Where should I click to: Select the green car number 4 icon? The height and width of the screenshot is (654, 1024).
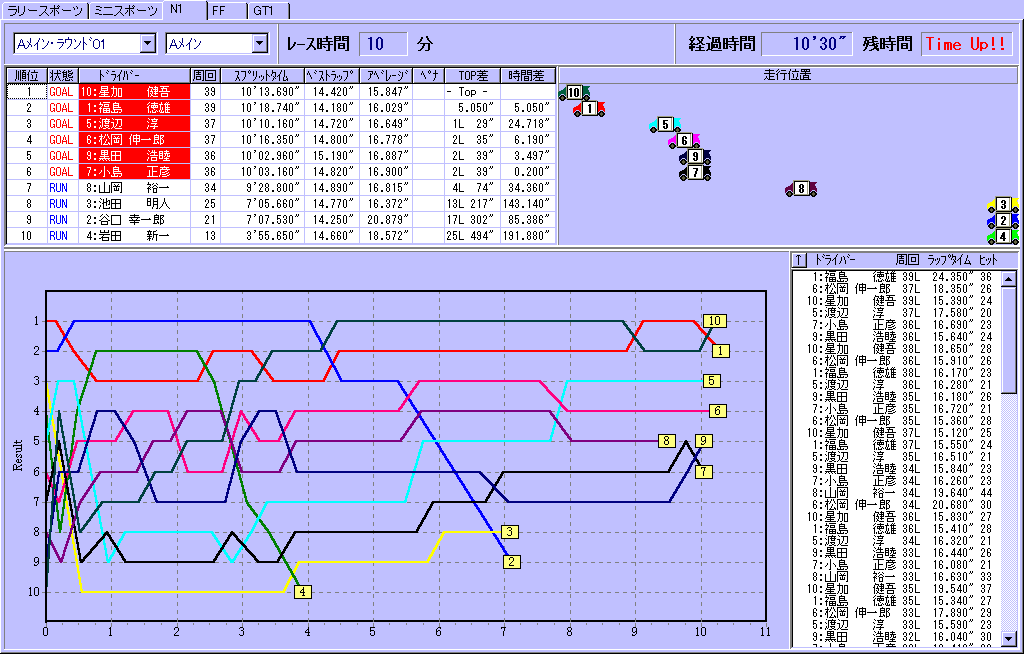point(1002,237)
